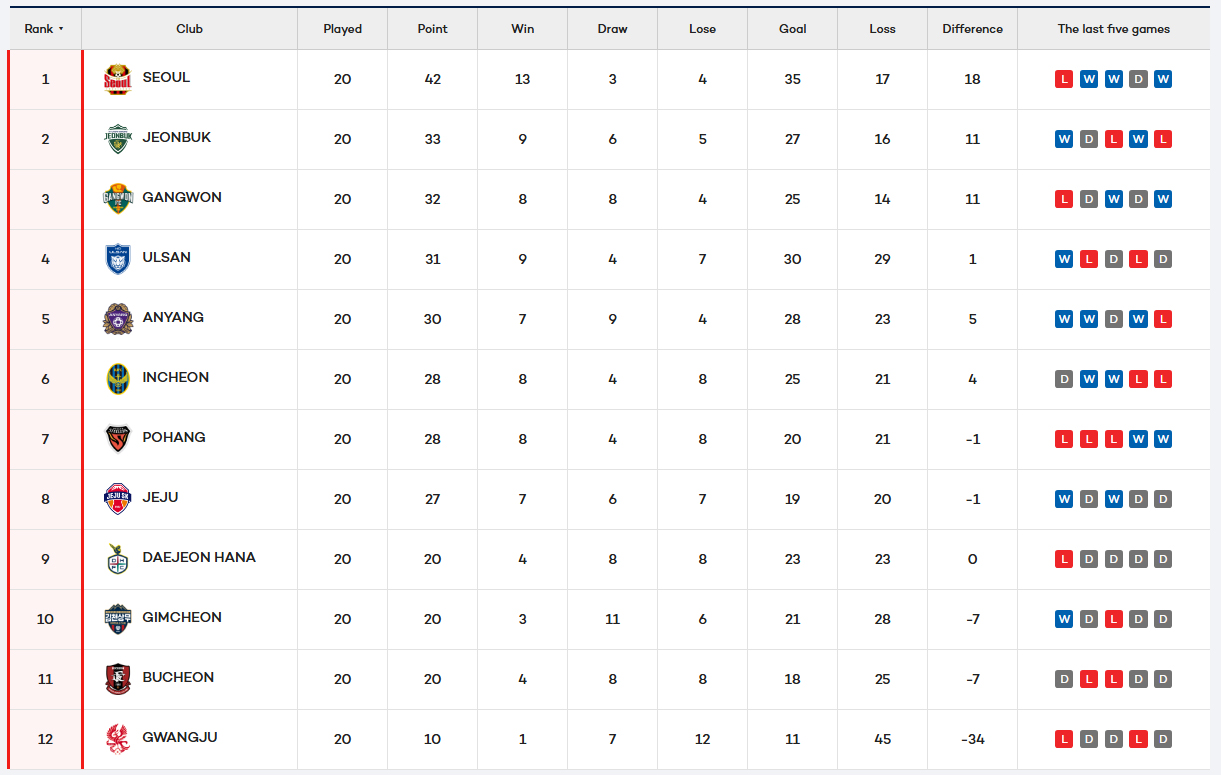Sort table by Rank column arrow

coord(61,29)
